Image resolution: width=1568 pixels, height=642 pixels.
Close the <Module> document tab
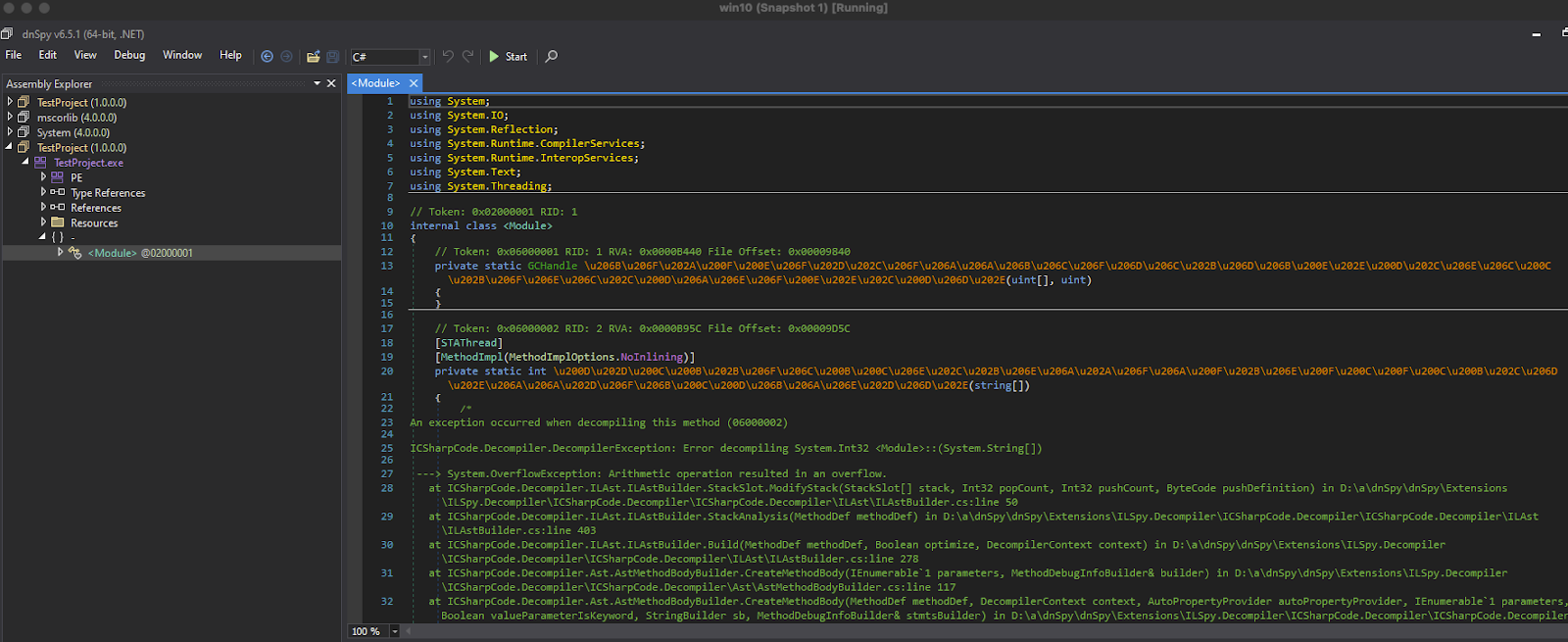click(414, 83)
